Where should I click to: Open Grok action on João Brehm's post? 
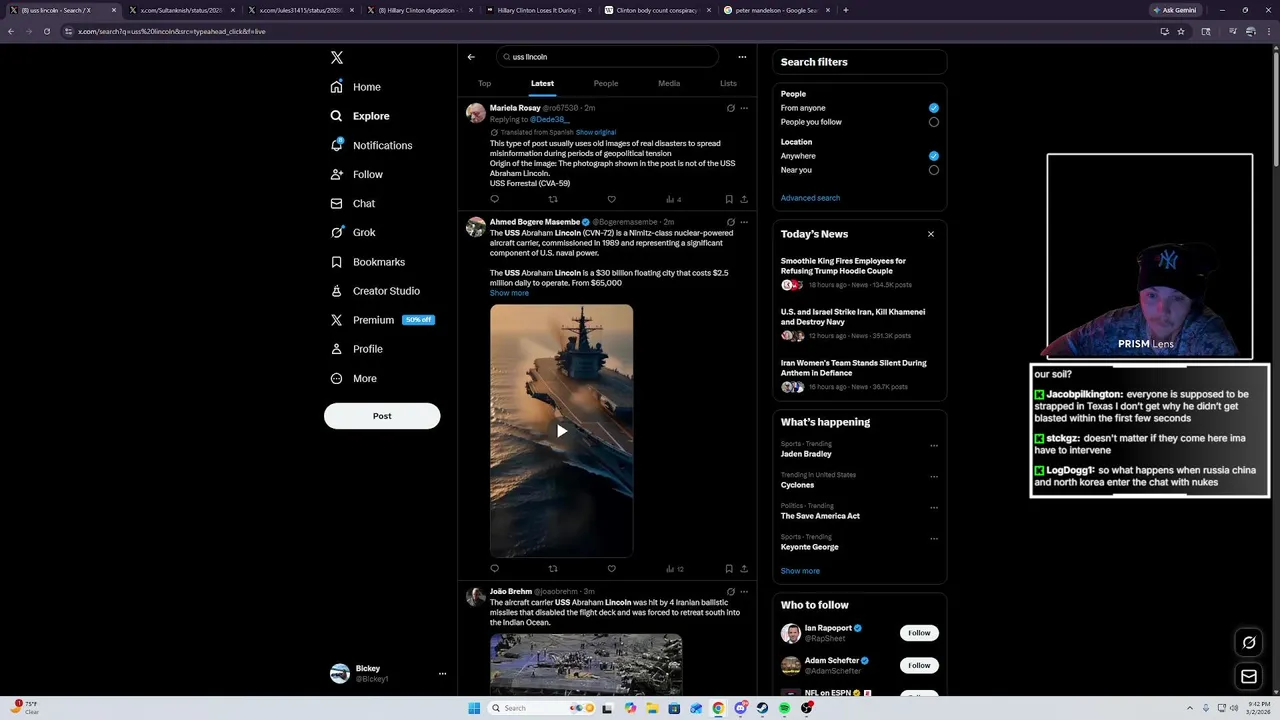[731, 592]
